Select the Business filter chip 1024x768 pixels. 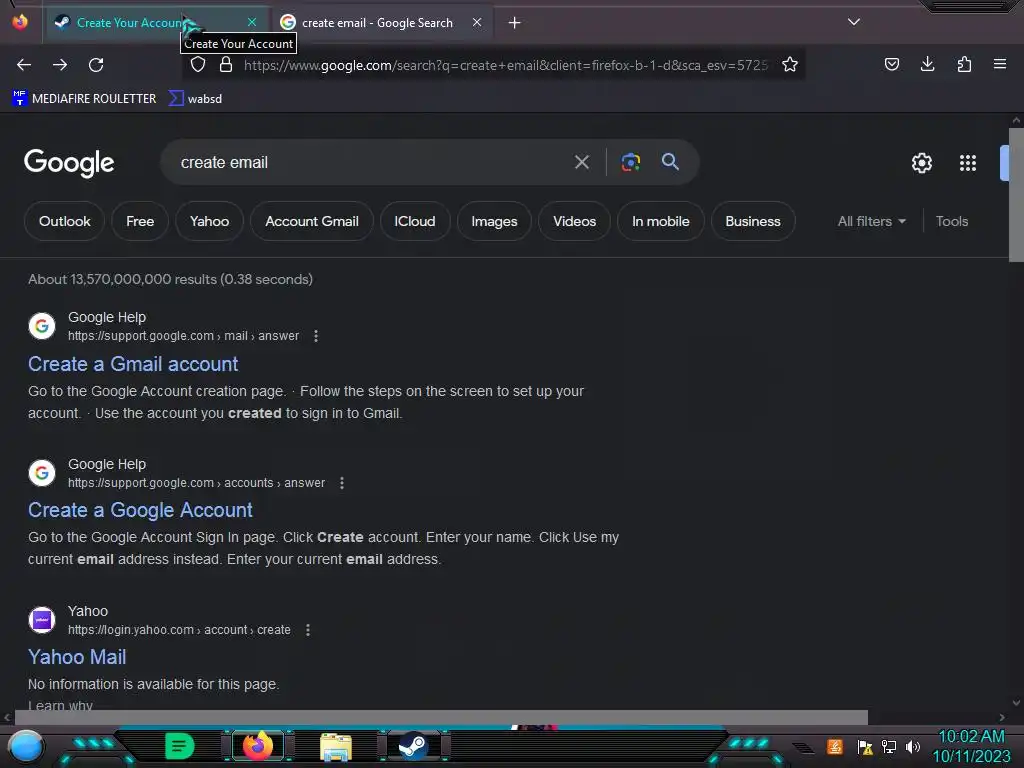(753, 221)
